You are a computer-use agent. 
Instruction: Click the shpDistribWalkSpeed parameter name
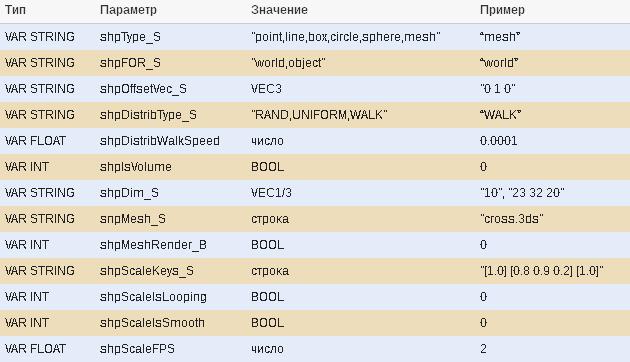pyautogui.click(x=160, y=141)
